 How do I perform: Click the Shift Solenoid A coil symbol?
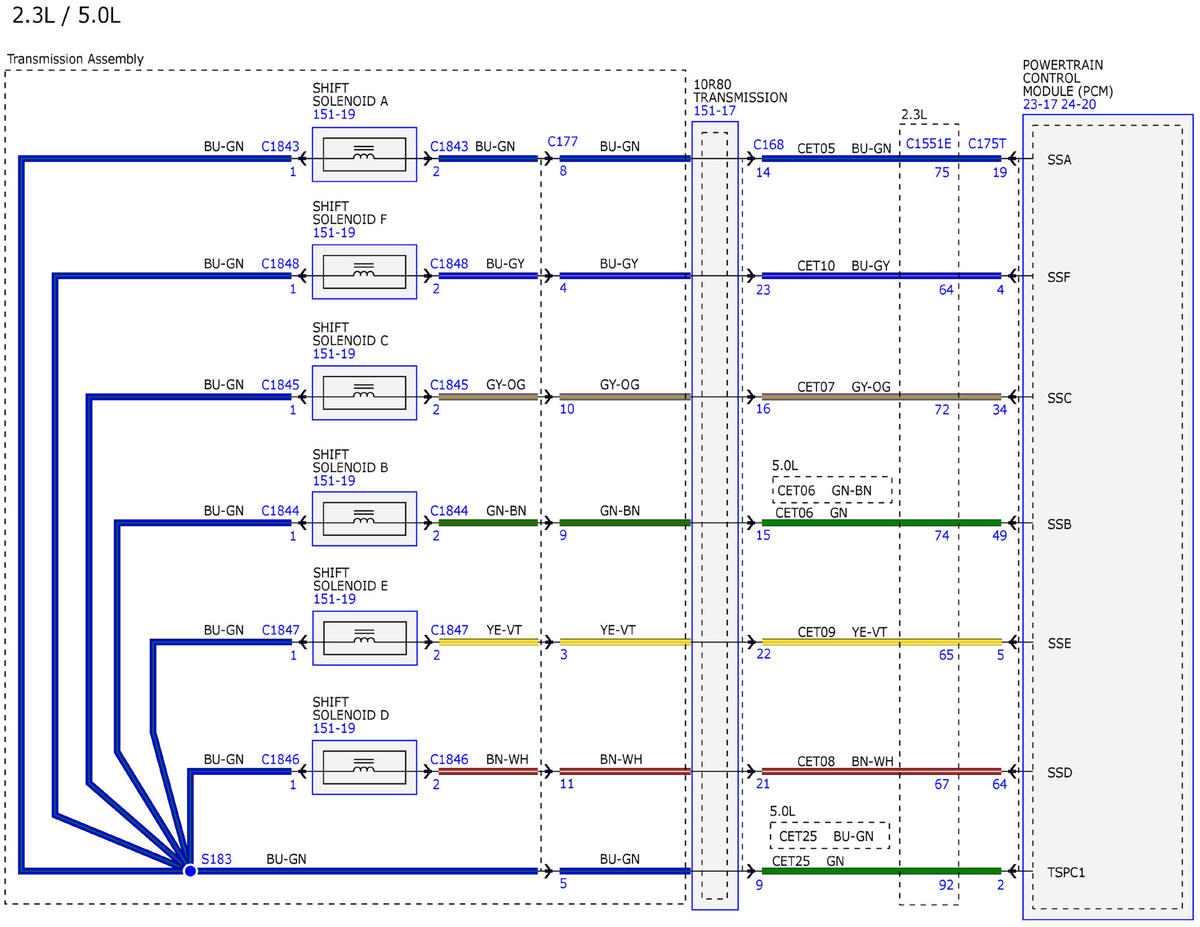tap(364, 154)
